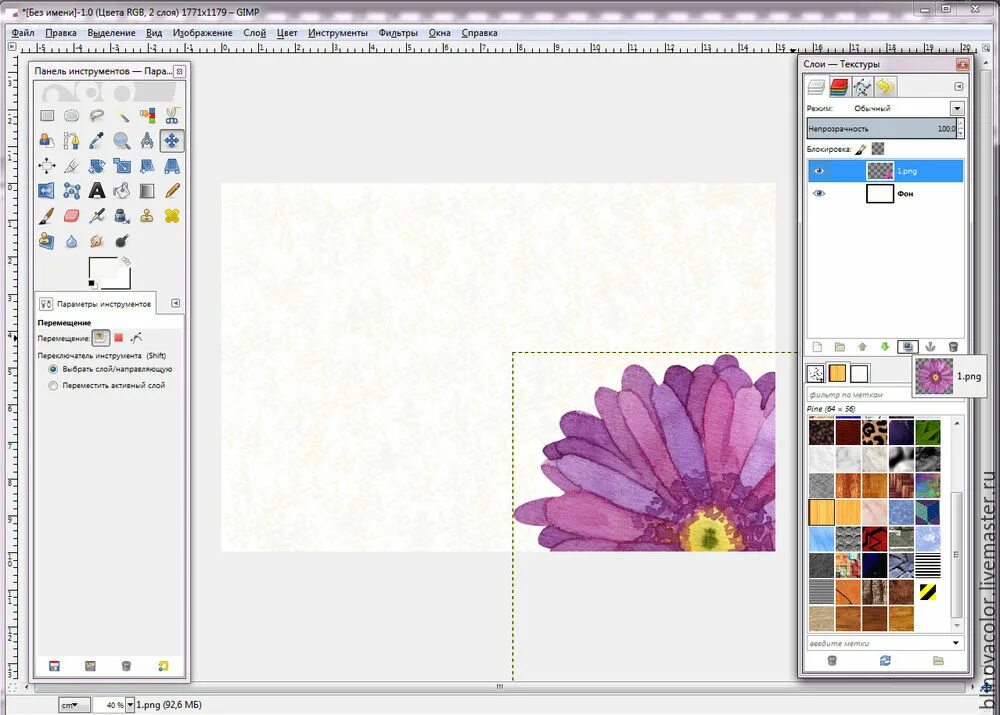Open the Режим layer mode dropdown

[957, 108]
